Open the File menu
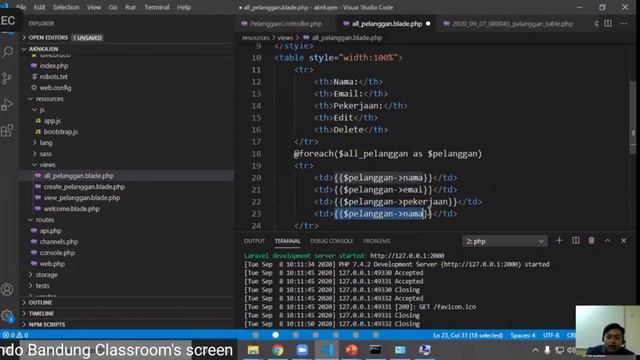This screenshot has height=360, width=640. click(x=21, y=7)
